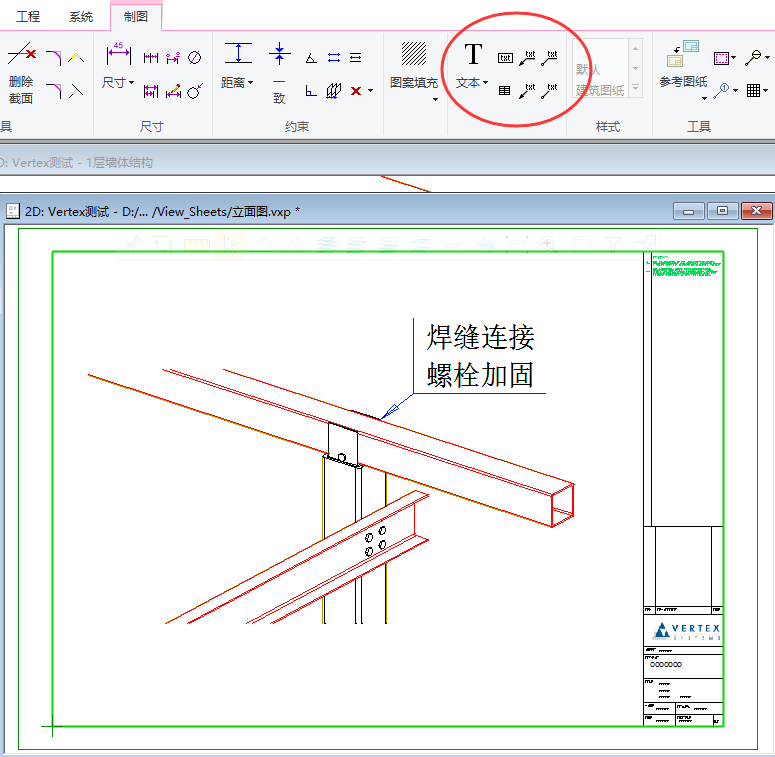The height and width of the screenshot is (757, 775).
Task: Click the grid tool icon
Action: (753, 90)
